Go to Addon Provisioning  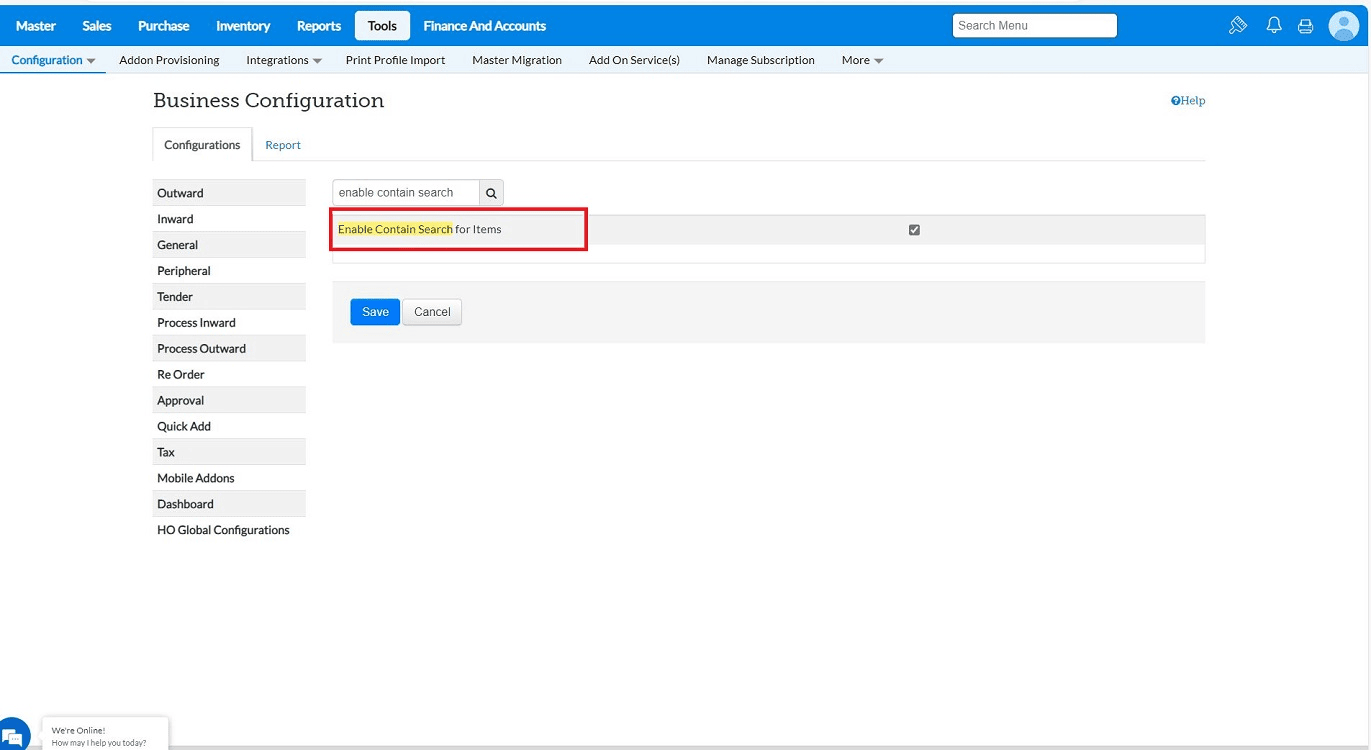tap(169, 60)
